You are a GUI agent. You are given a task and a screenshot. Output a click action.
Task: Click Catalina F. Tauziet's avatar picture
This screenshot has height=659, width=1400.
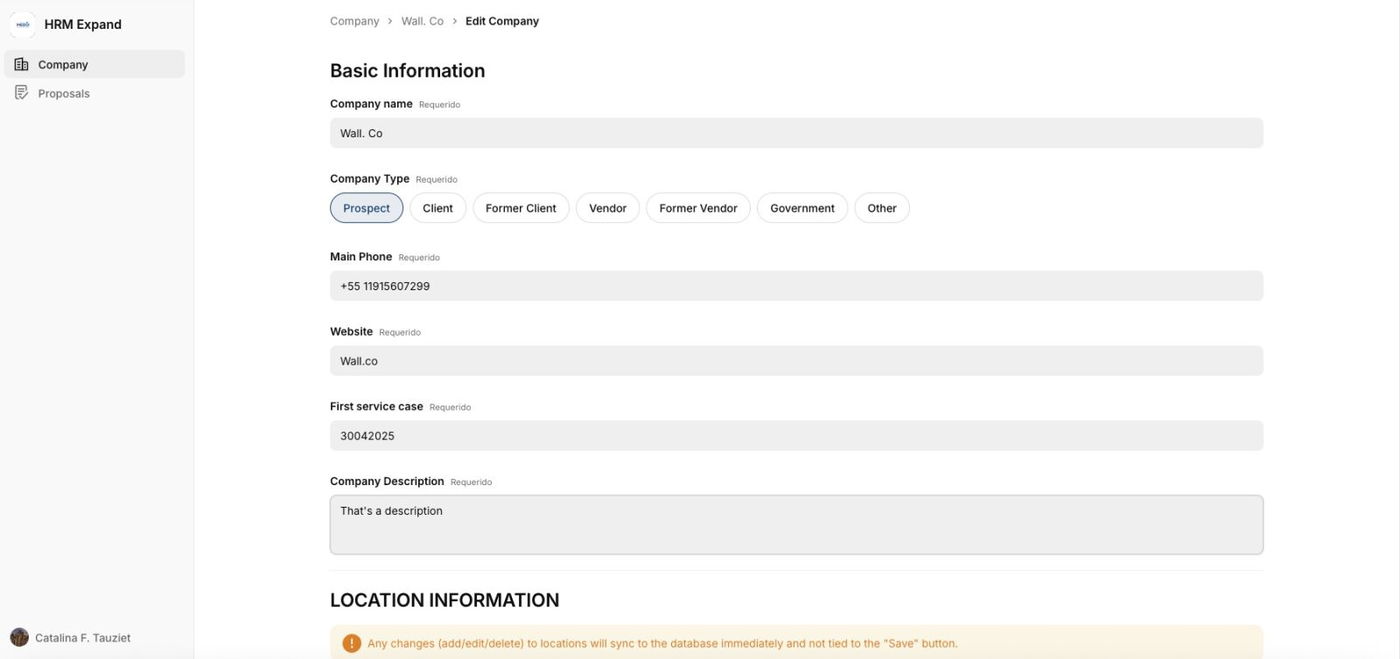pyautogui.click(x=19, y=637)
